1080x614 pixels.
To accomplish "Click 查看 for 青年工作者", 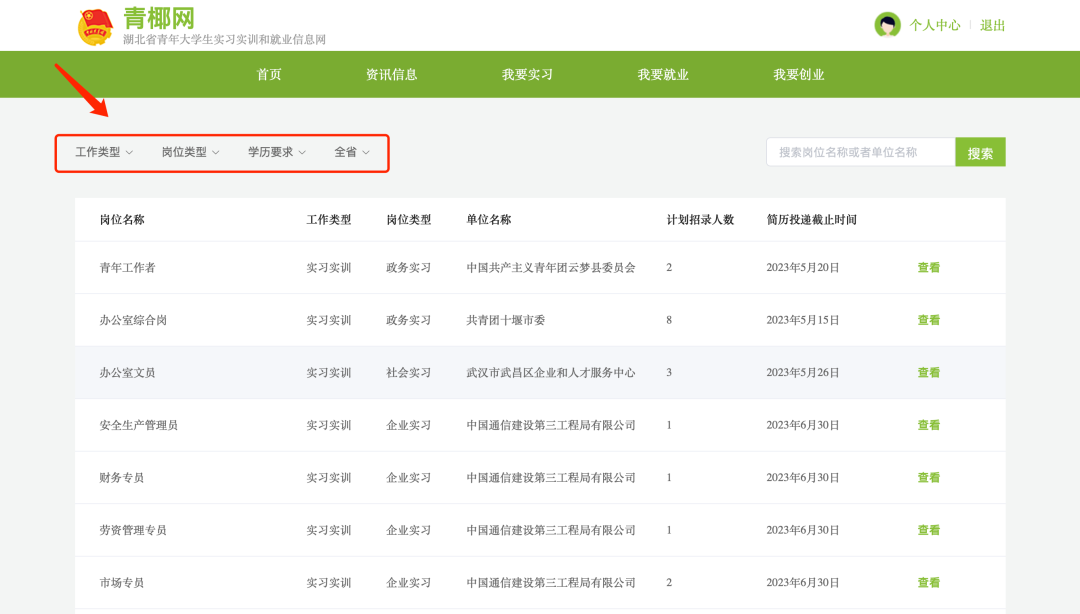I will tap(928, 267).
